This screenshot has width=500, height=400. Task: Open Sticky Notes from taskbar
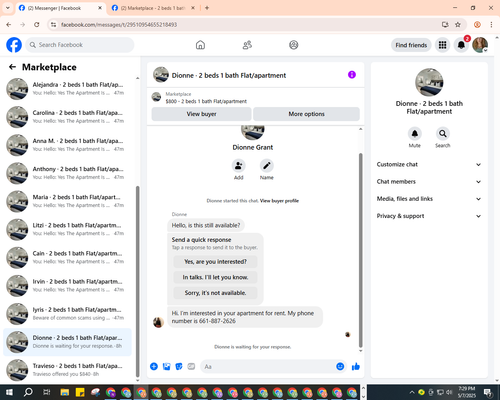(x=80, y=392)
